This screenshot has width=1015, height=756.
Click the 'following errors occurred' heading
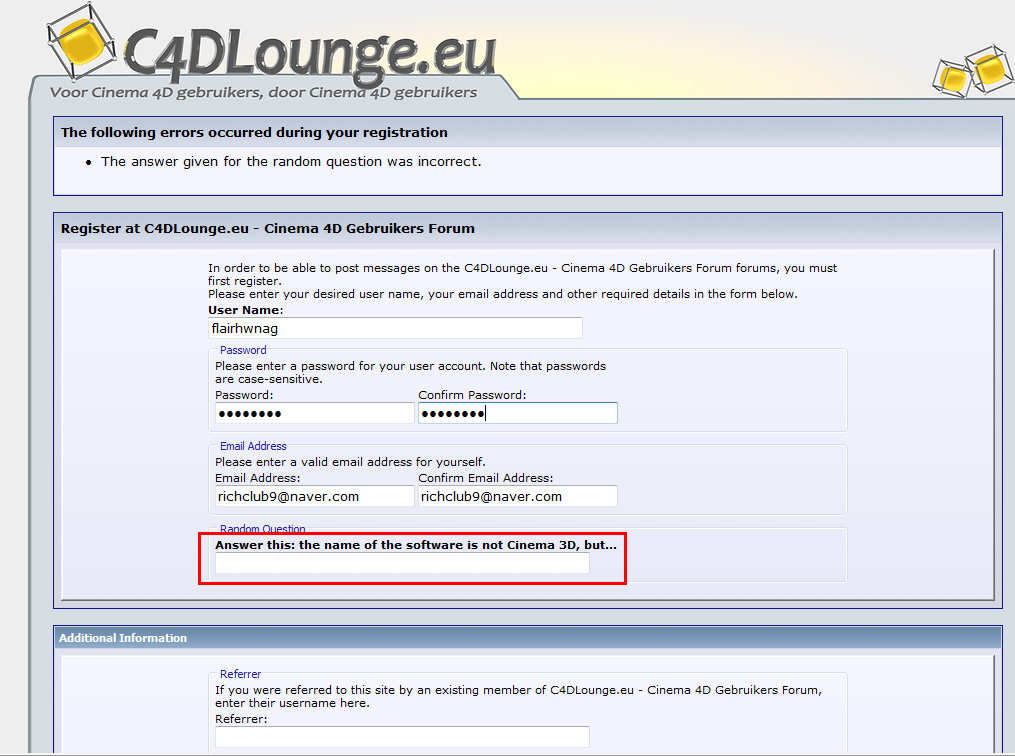click(254, 132)
